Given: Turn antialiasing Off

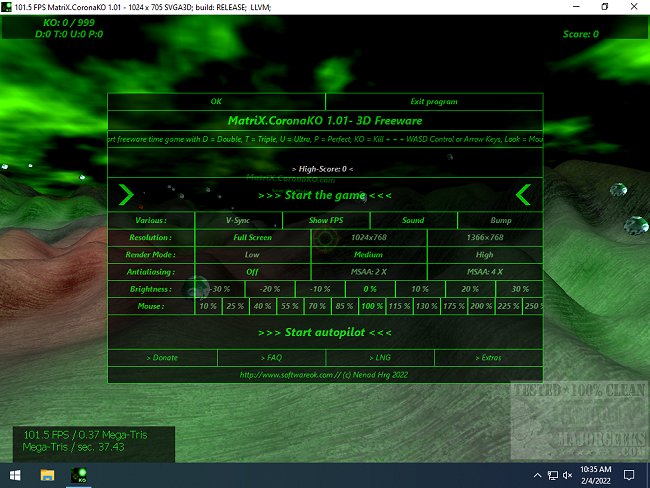Looking at the screenshot, I should pyautogui.click(x=252, y=272).
